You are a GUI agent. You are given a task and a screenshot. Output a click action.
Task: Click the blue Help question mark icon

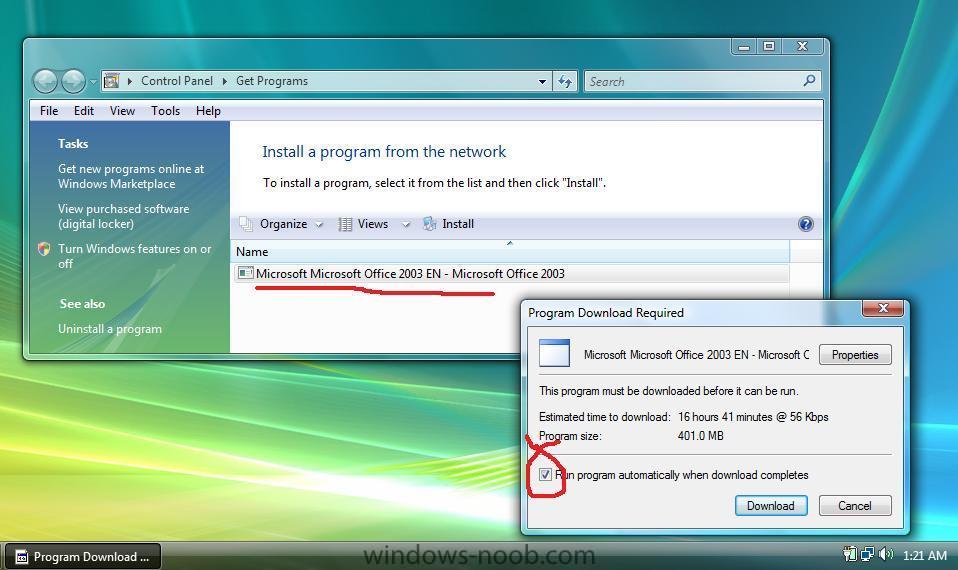(805, 224)
